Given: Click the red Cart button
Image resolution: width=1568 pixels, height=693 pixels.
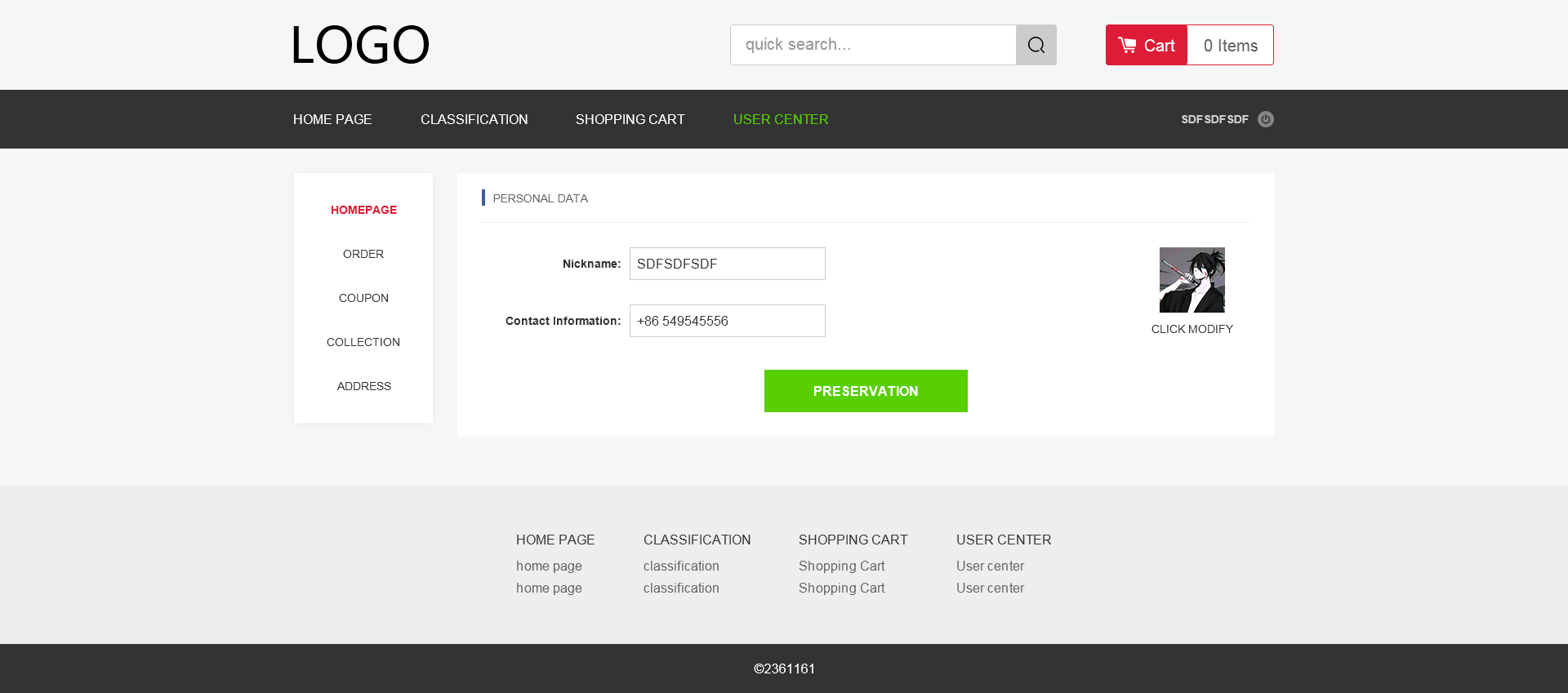Looking at the screenshot, I should click(1146, 46).
